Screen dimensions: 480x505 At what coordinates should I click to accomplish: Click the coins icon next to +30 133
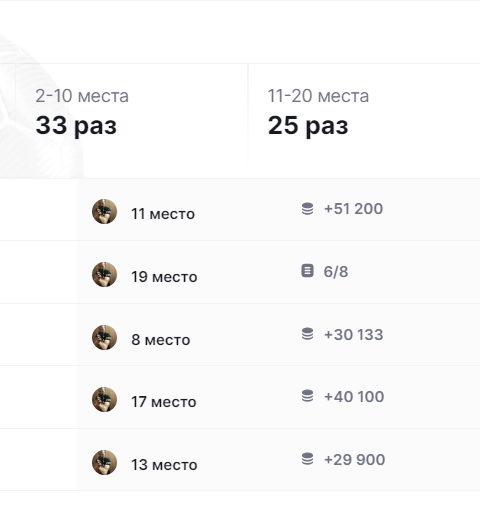tap(307, 334)
